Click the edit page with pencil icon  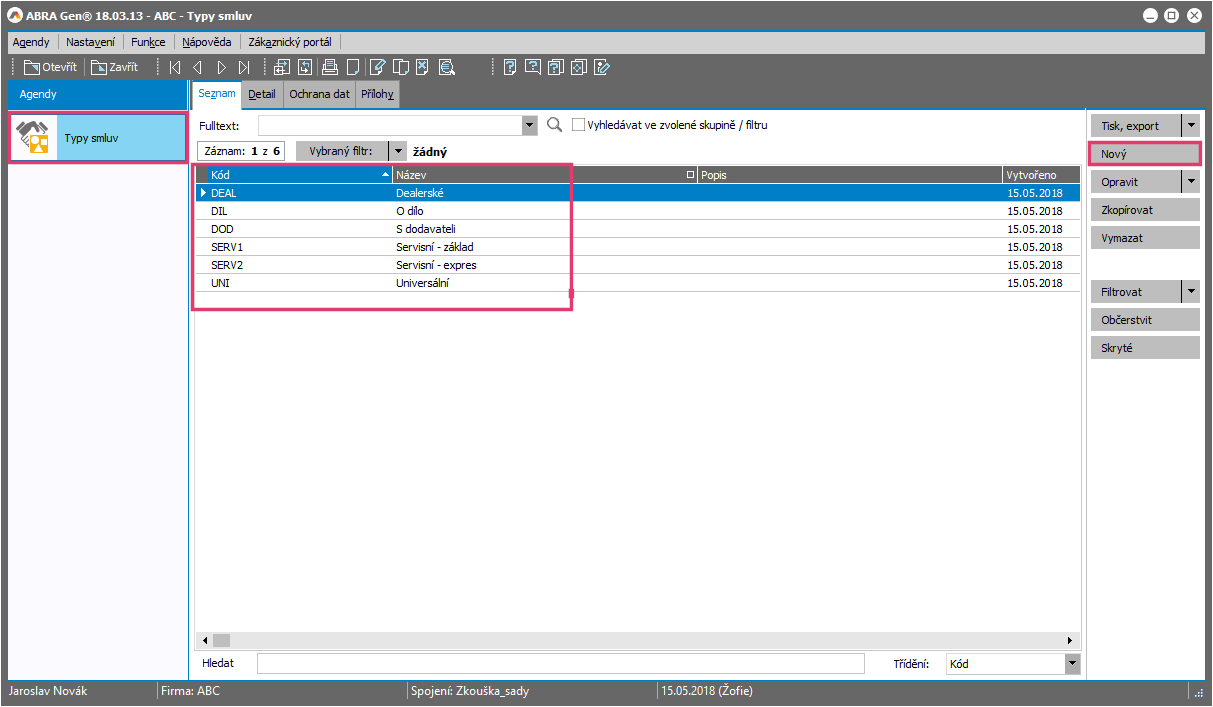(377, 68)
